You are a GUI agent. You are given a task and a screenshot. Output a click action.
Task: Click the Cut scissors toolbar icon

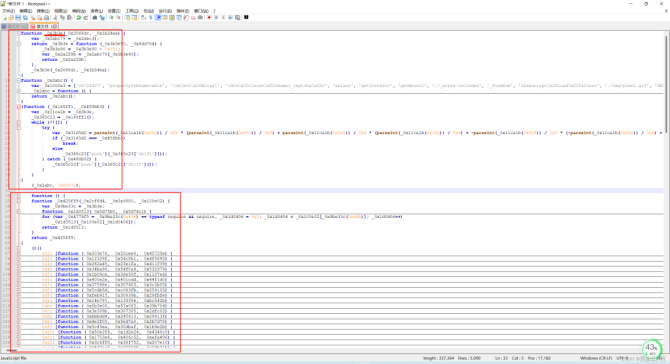56,18
